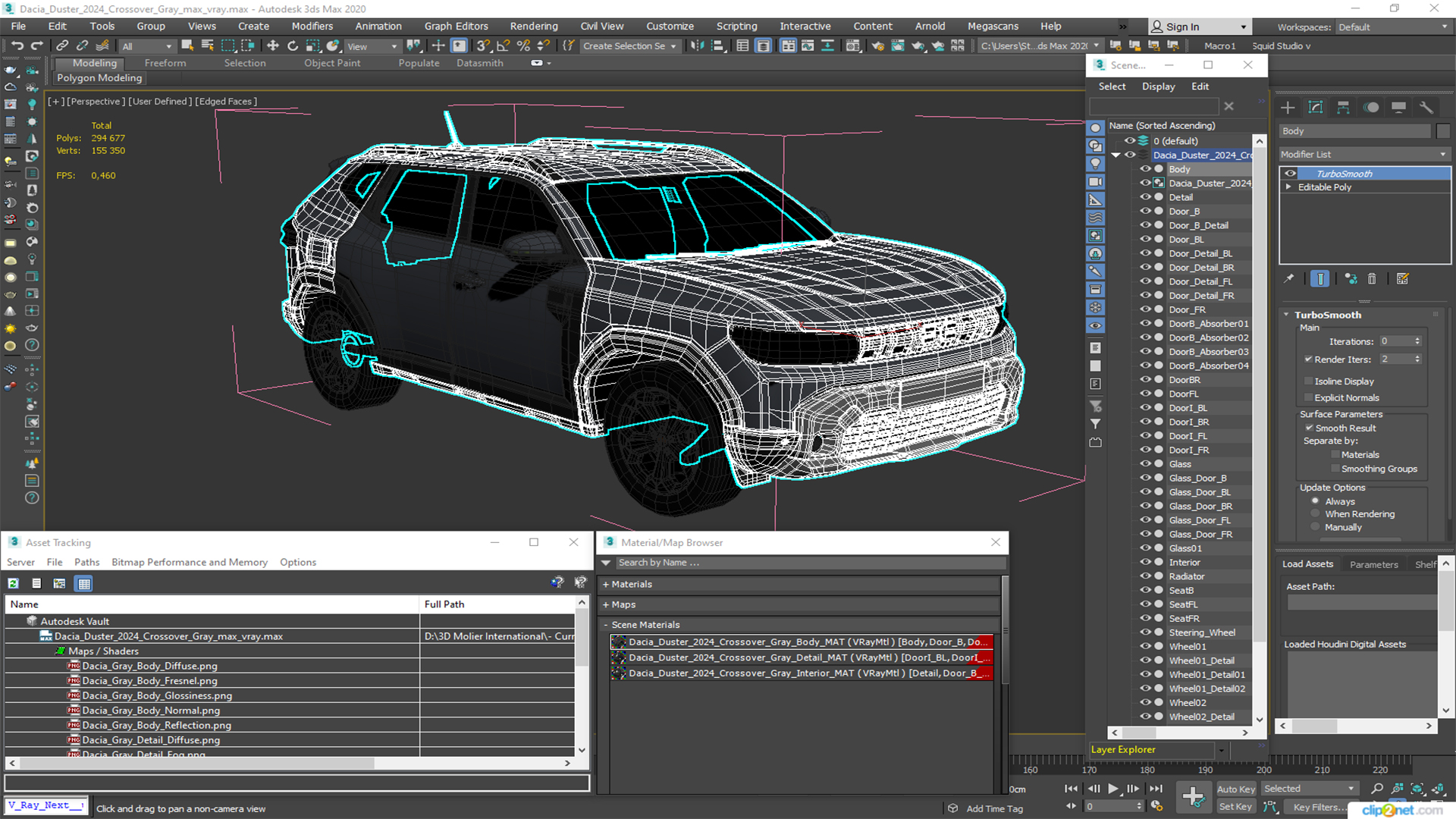Activate Select and Move tool

(x=273, y=45)
